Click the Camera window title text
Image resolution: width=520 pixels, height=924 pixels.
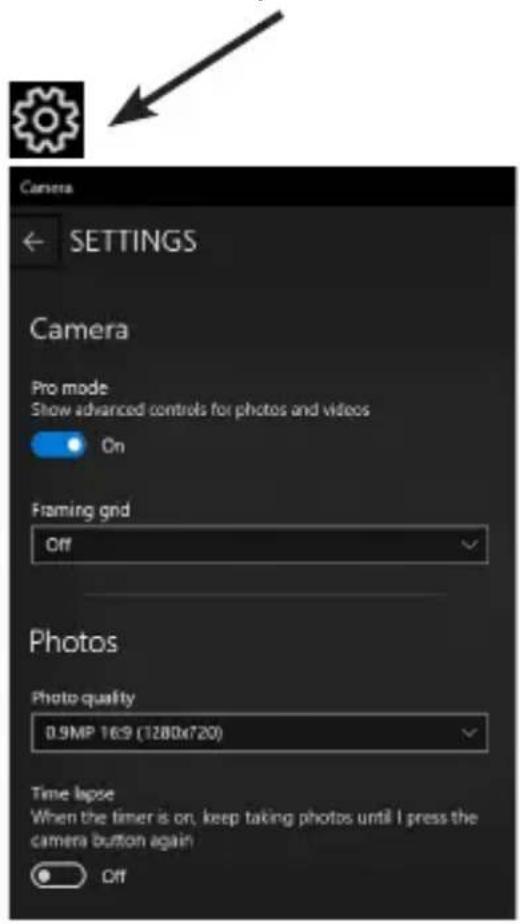click(x=46, y=188)
